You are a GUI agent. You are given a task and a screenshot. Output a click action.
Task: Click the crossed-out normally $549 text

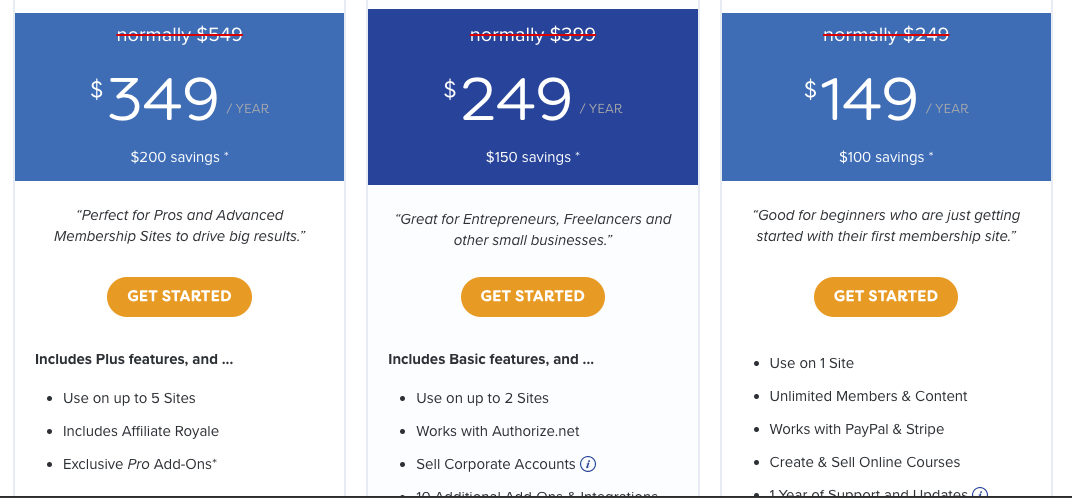pos(180,34)
